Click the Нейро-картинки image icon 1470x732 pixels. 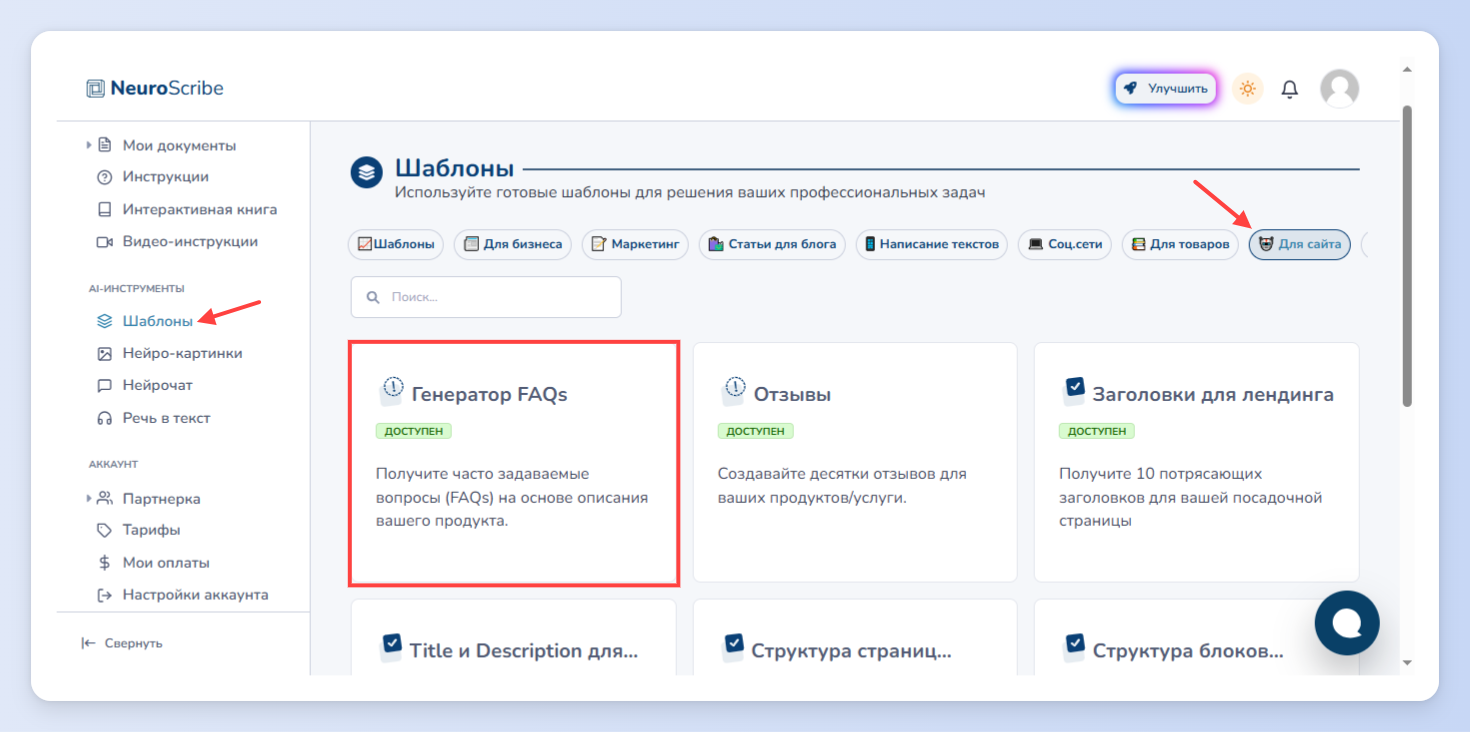point(104,354)
